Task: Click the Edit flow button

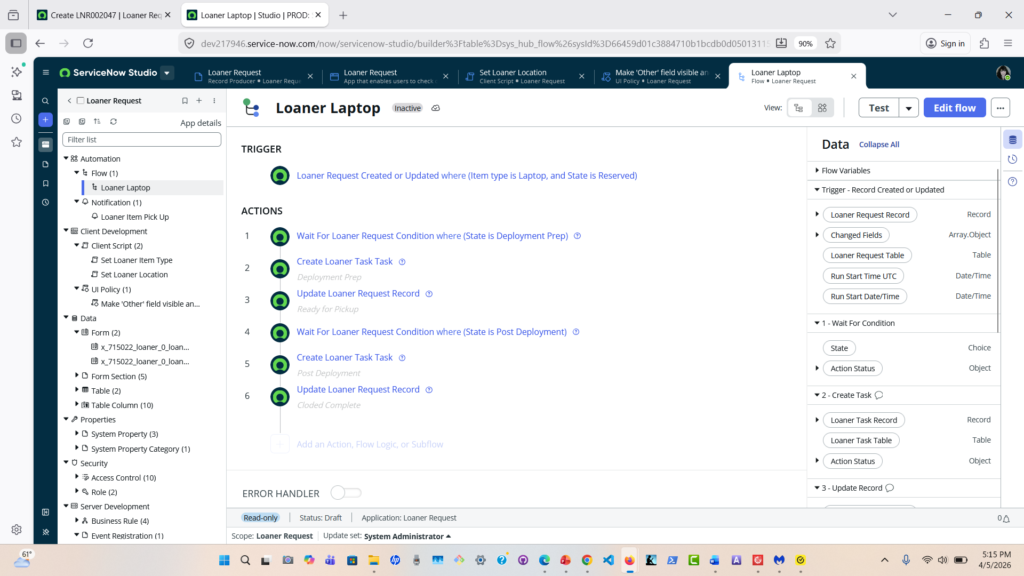Action: click(x=954, y=108)
